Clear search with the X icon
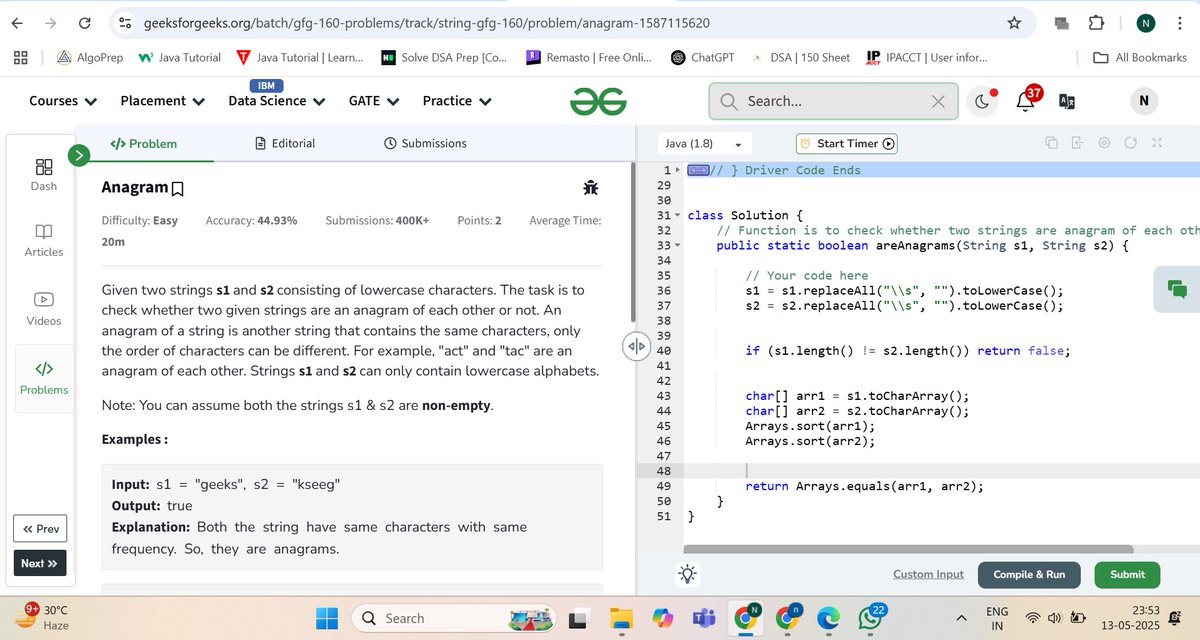 pos(937,101)
